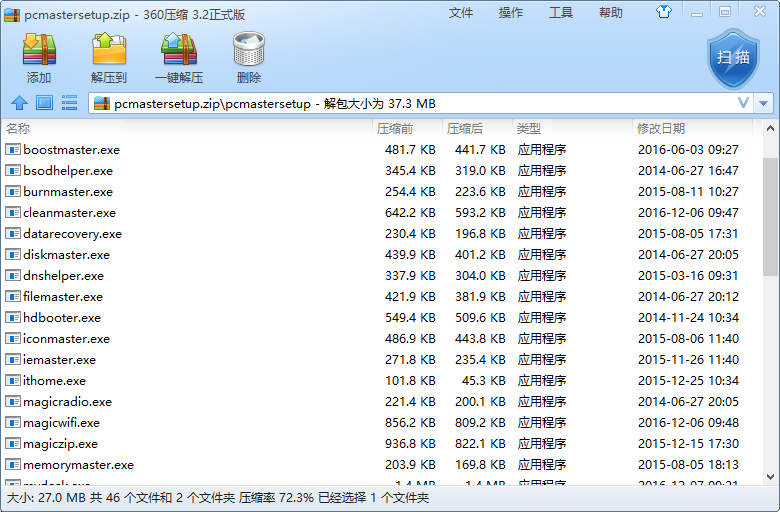Click the 一键解压 one-click extract icon
This screenshot has width=780, height=512.
click(179, 49)
